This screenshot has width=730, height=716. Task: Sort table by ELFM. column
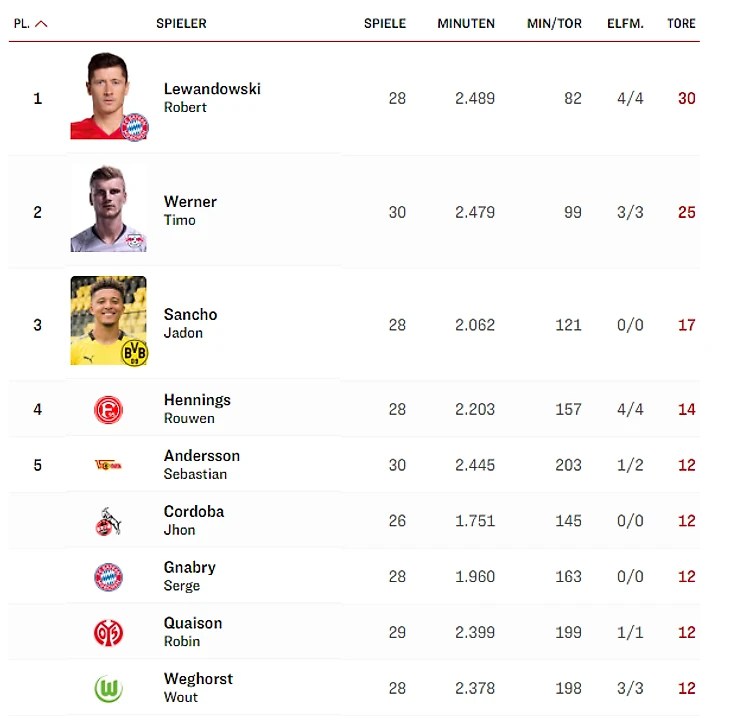(x=625, y=24)
